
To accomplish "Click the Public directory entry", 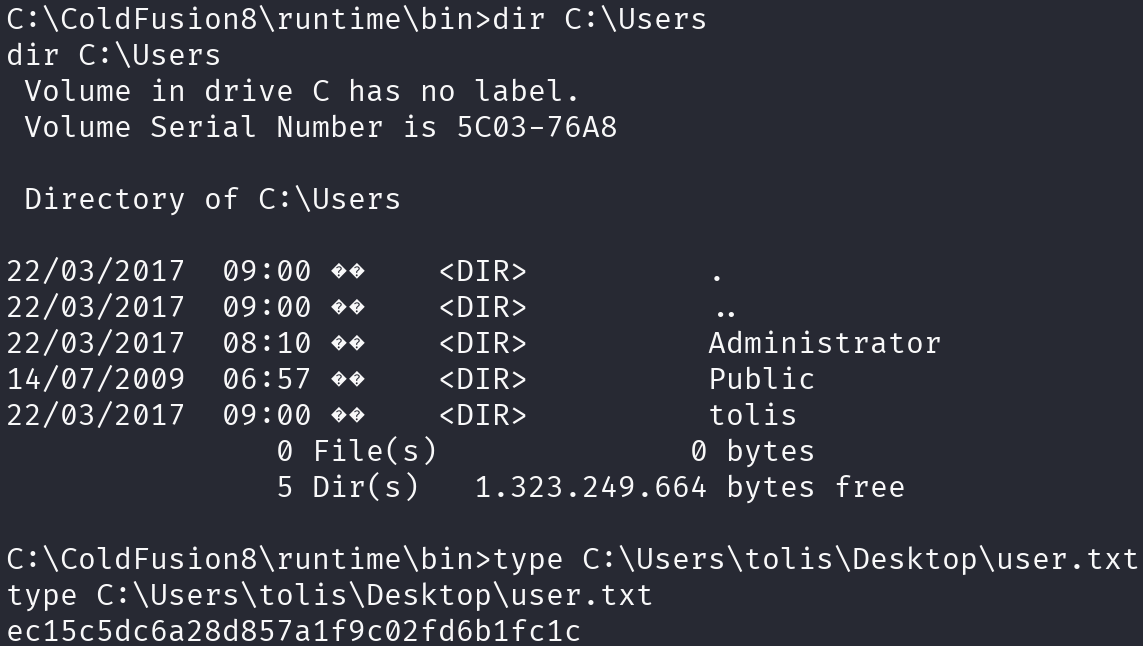I will [x=761, y=378].
